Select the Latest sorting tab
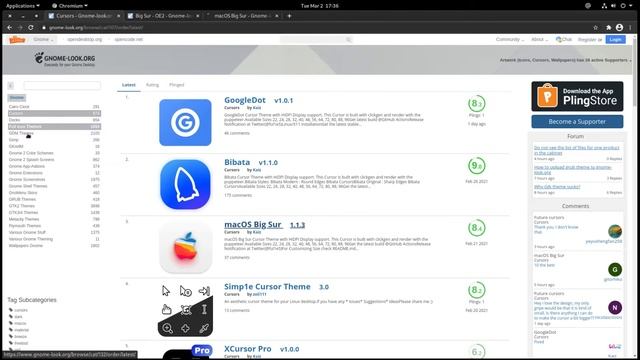The height and width of the screenshot is (360, 640). [129, 85]
